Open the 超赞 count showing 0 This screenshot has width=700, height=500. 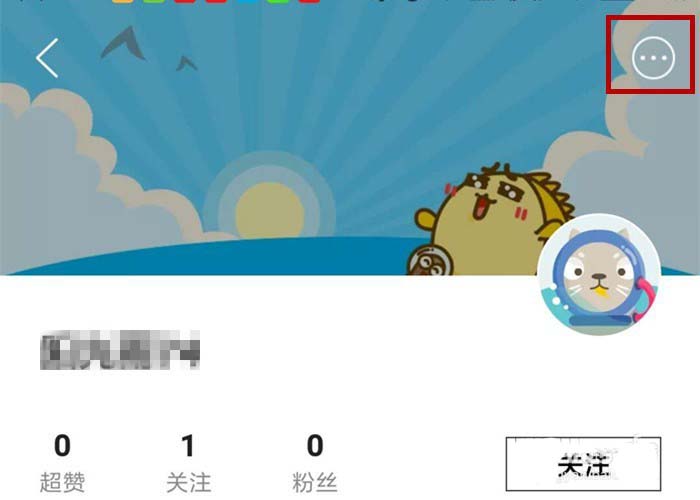pyautogui.click(x=62, y=445)
